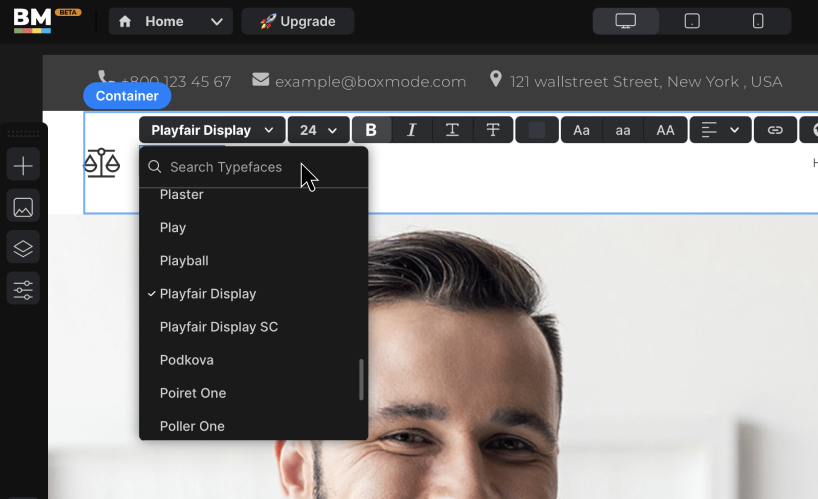
Task: Click the search magnifier icon
Action: pos(154,166)
